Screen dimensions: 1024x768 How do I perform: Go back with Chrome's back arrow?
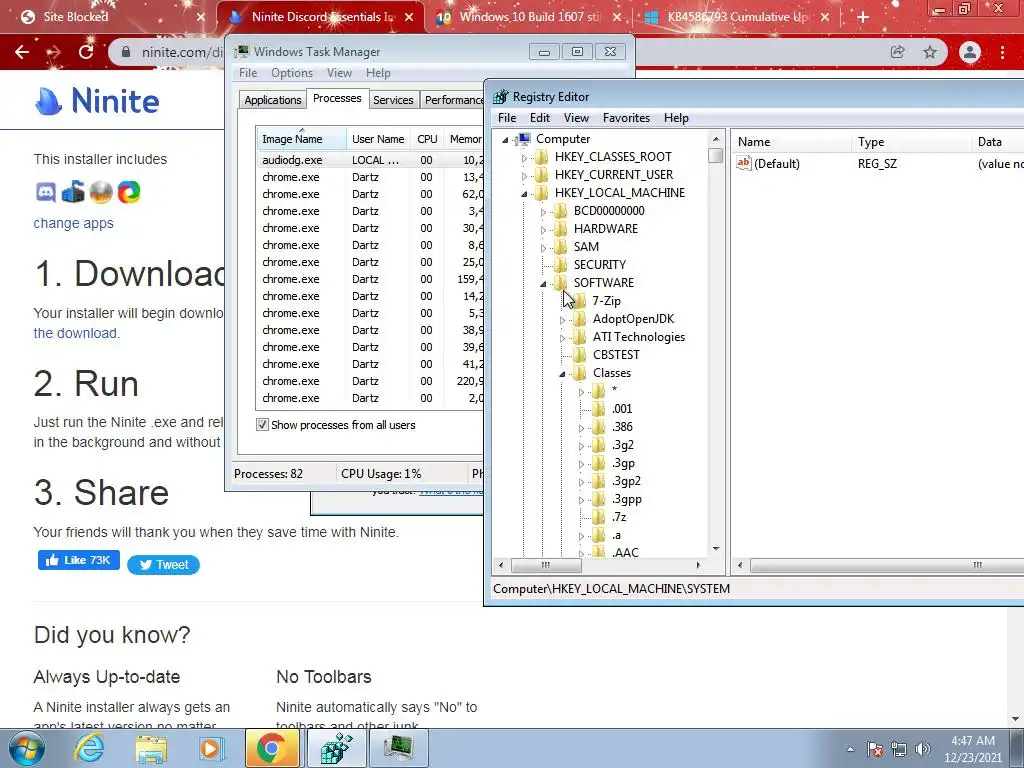22,52
